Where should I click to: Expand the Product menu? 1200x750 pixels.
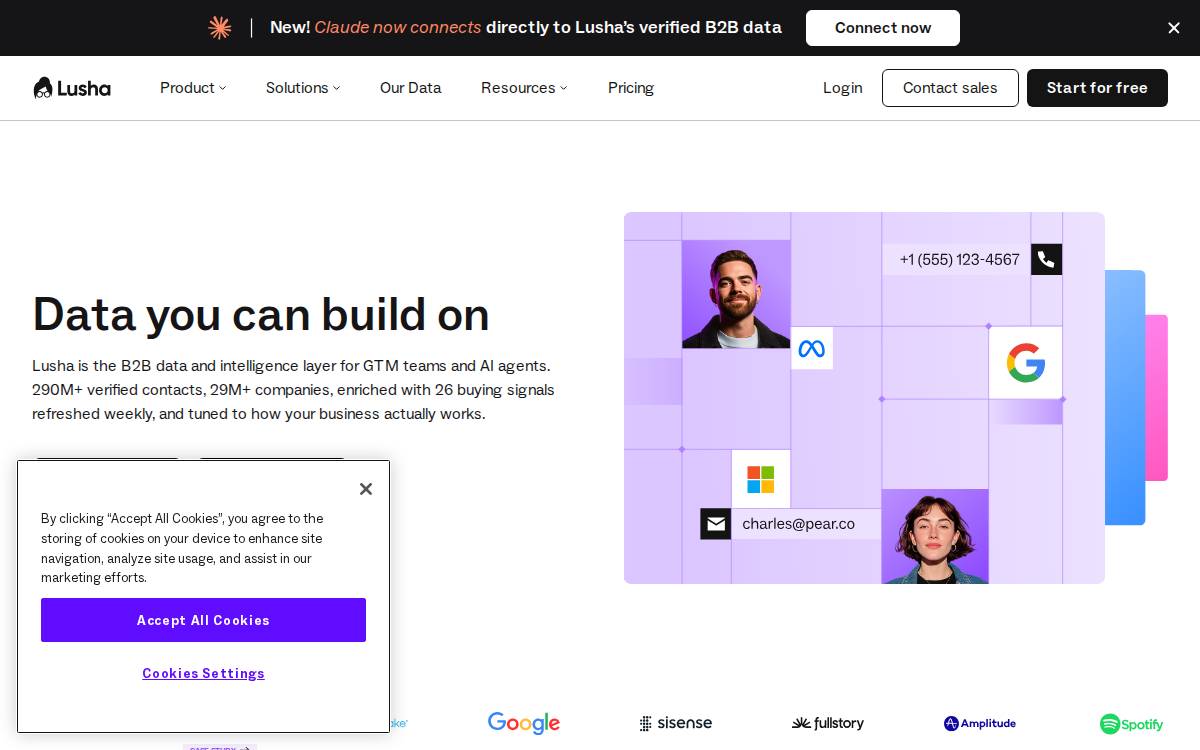[x=193, y=88]
